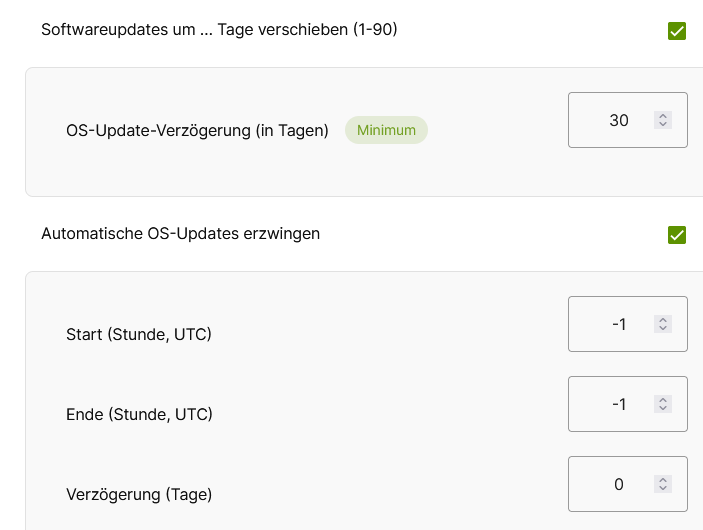
Task: Focus the Start (Stunde, UTC) number field
Action: pyautogui.click(x=628, y=324)
